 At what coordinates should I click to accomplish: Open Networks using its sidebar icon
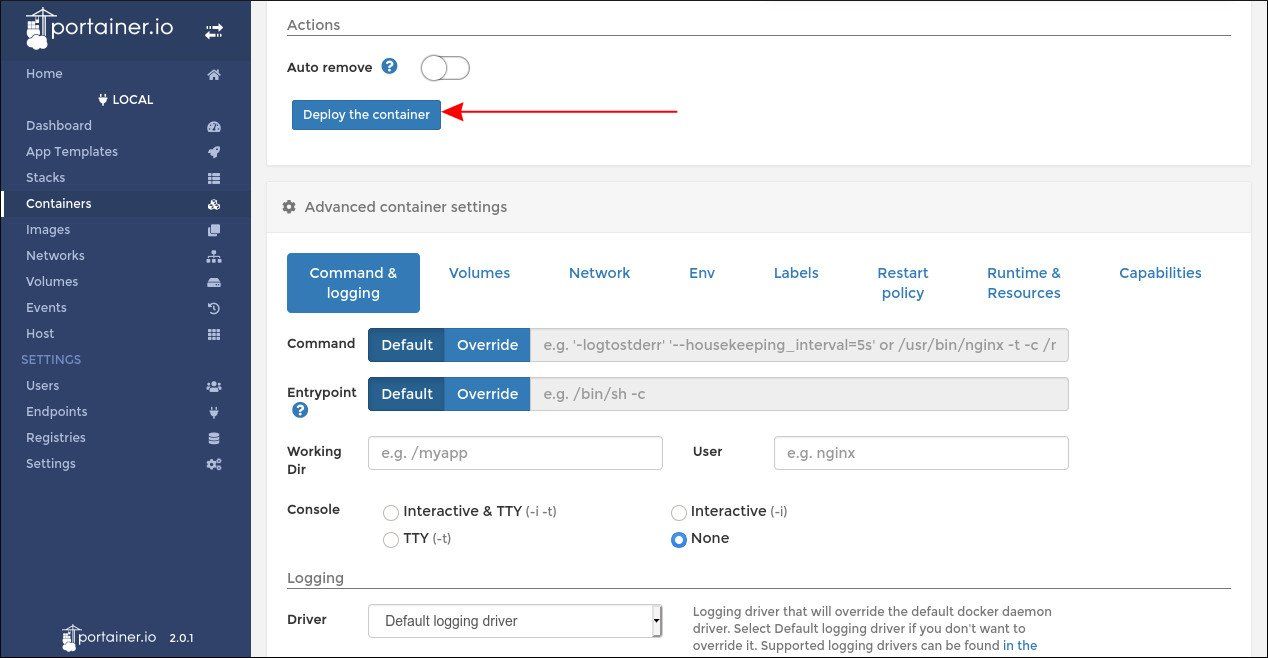[x=213, y=255]
